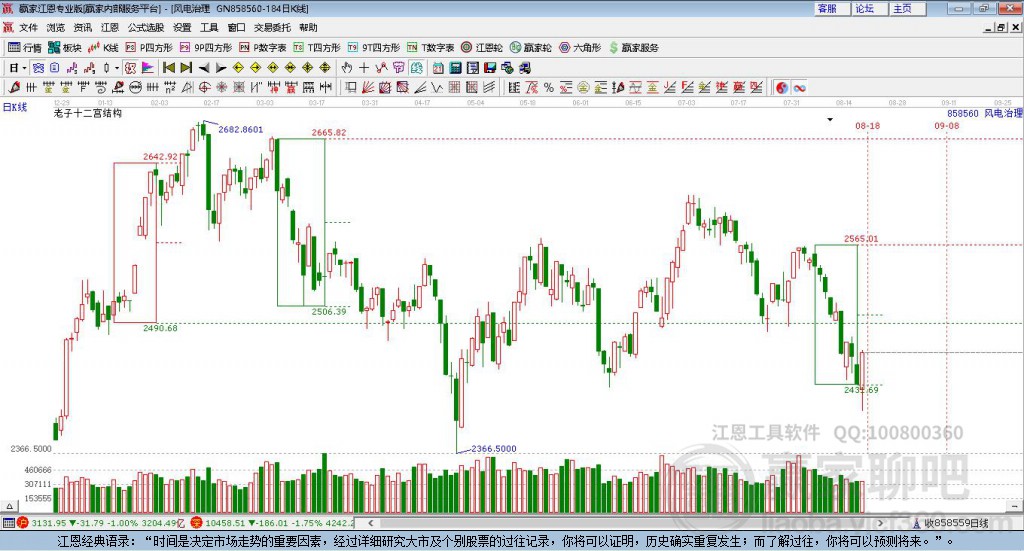Click the 2565.01 price label

861,238
